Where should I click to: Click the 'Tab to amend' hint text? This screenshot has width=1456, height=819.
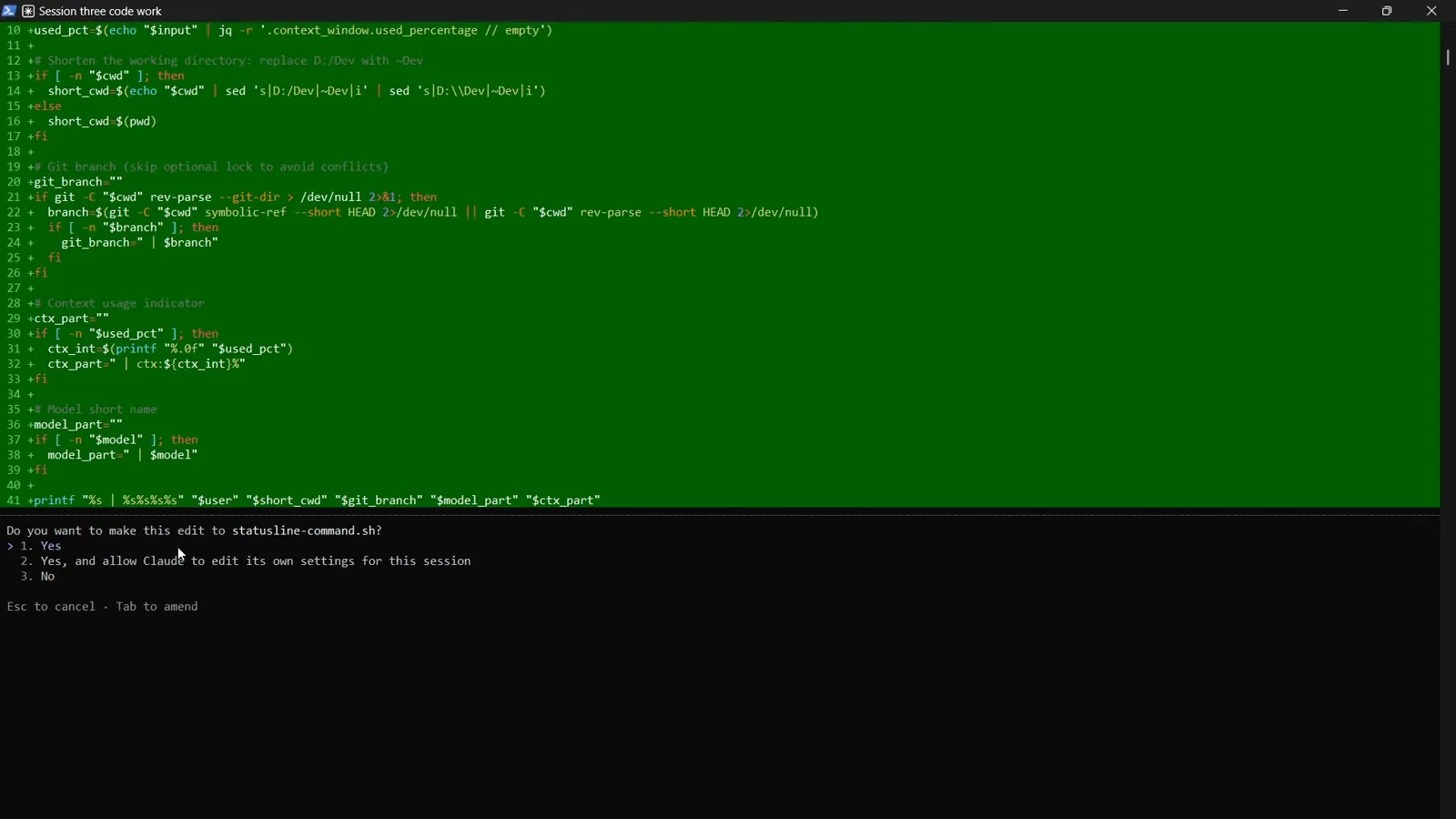coord(157,607)
